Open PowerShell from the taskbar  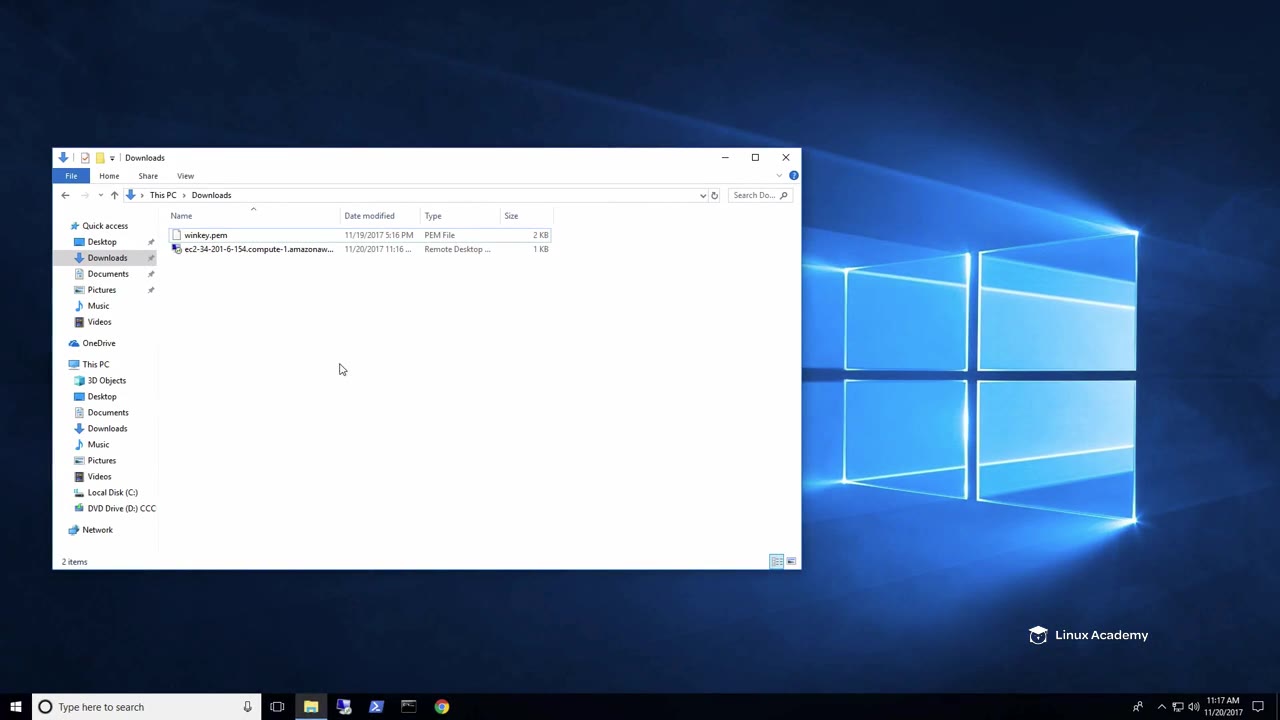(376, 707)
